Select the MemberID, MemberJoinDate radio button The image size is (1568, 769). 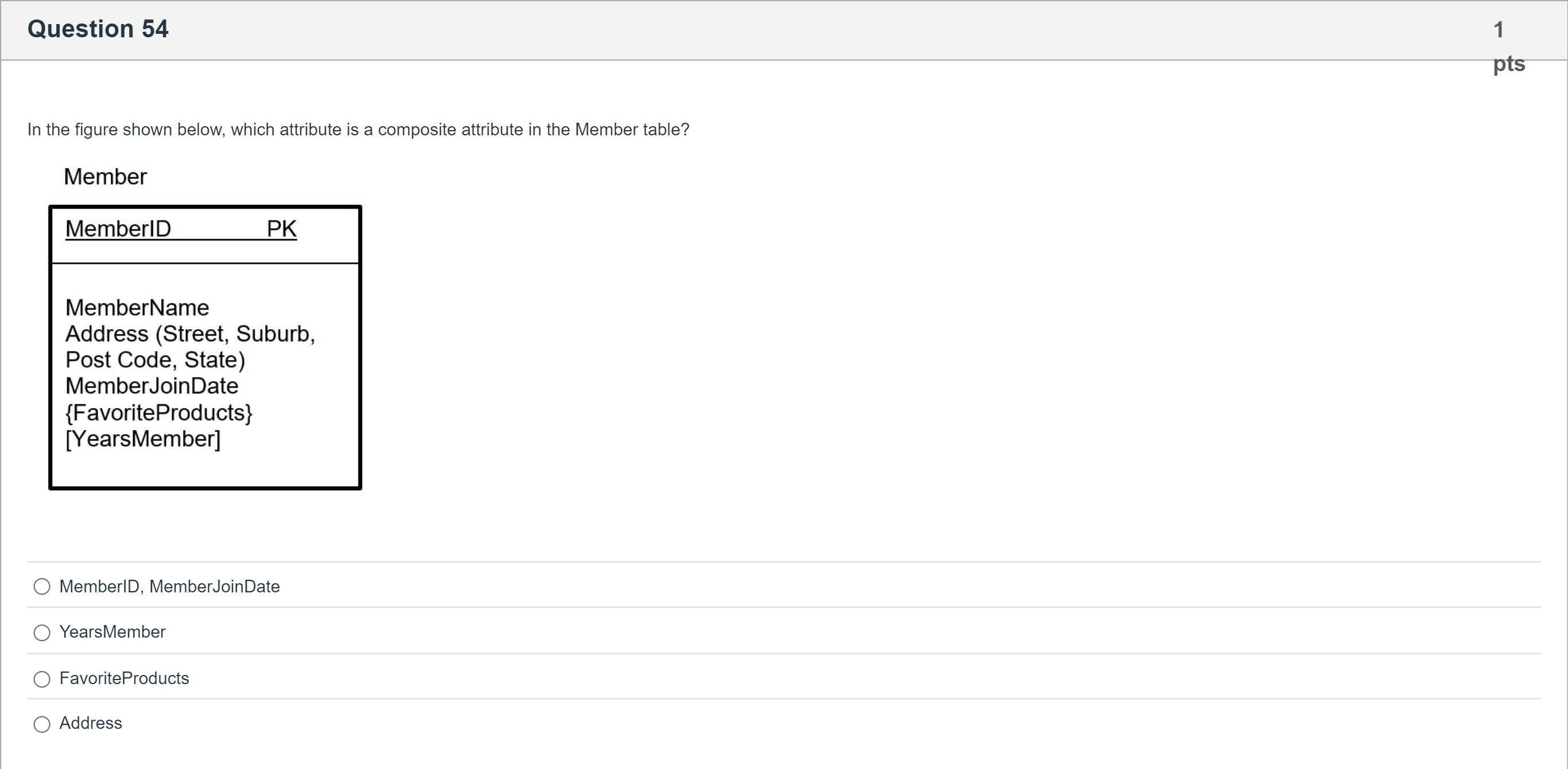coord(42,587)
